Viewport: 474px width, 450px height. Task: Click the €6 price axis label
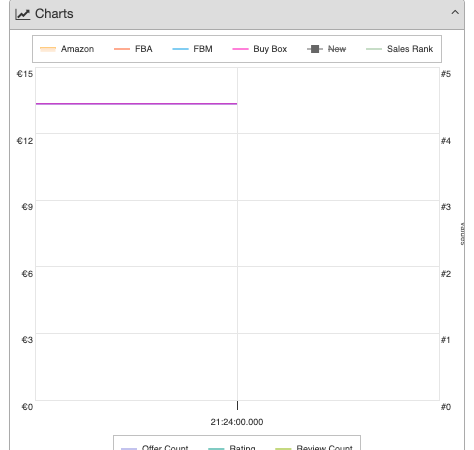[x=27, y=274]
